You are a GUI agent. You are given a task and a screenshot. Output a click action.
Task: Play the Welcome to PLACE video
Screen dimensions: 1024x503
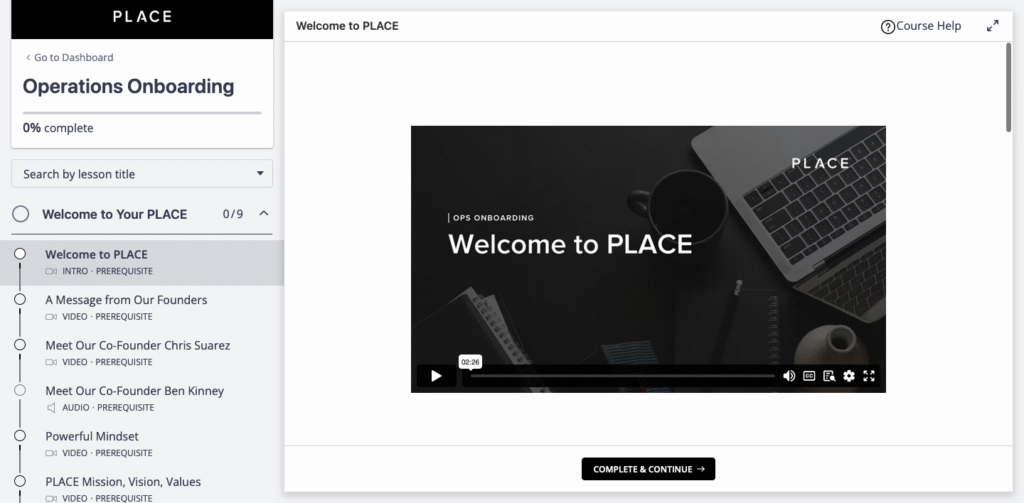[x=436, y=376]
